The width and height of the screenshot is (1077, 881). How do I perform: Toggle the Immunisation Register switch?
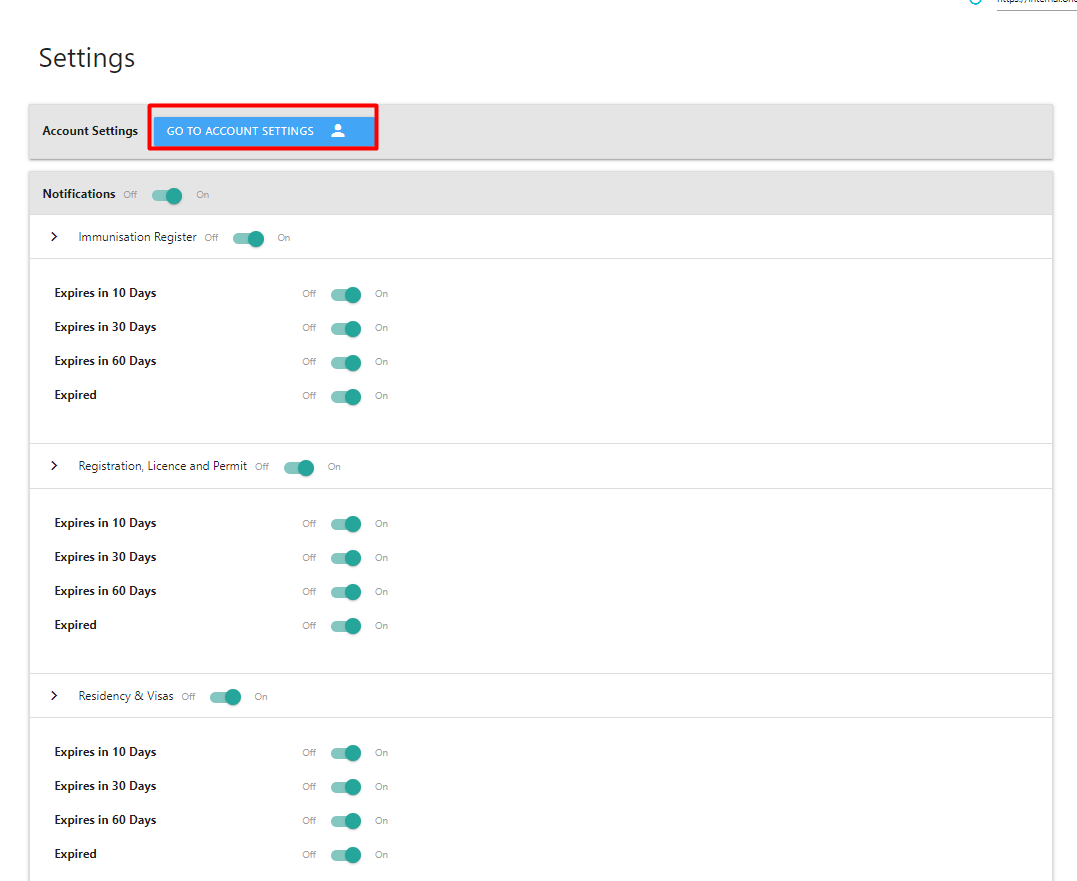[x=248, y=238]
